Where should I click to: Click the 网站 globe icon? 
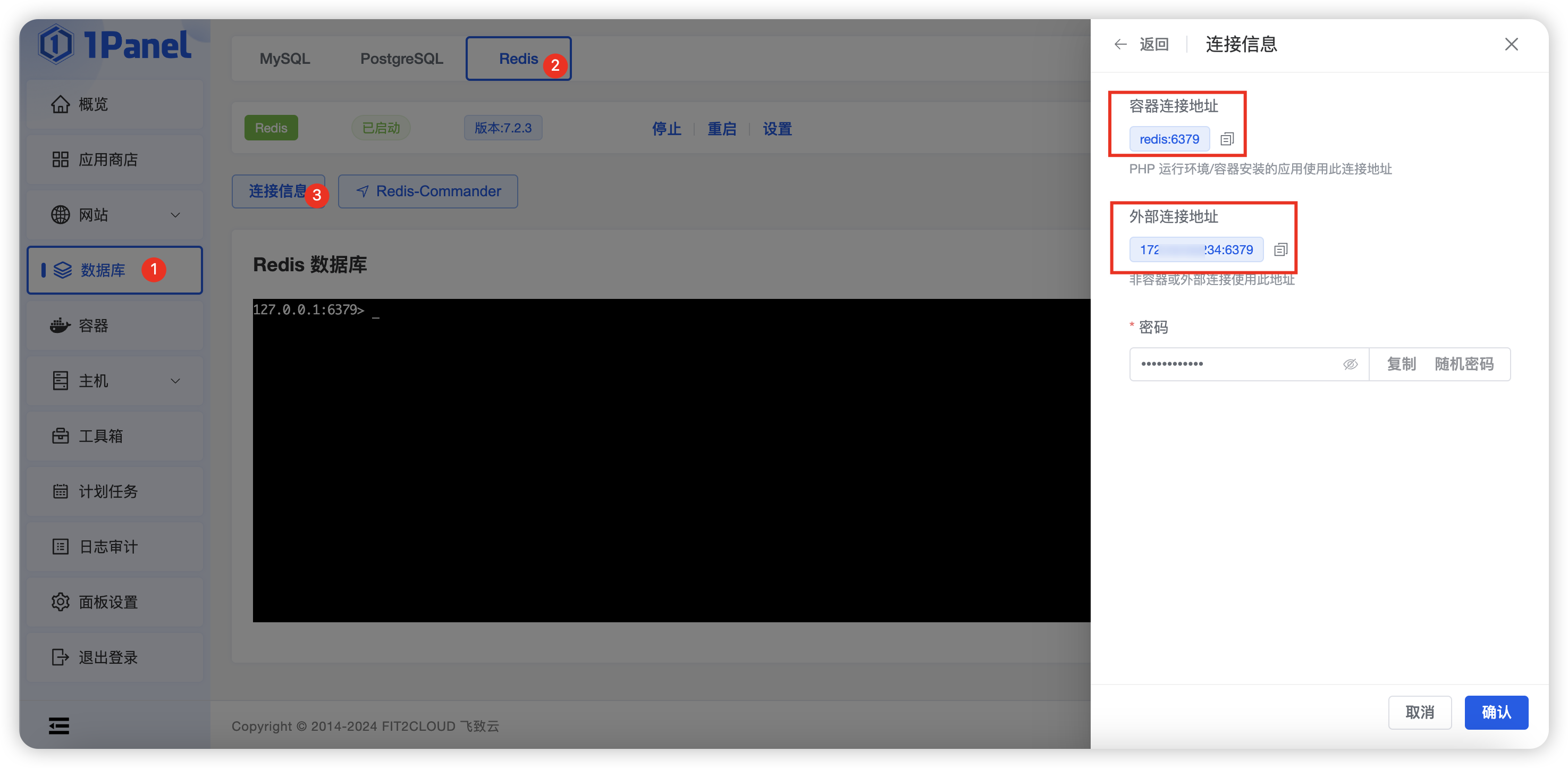pyautogui.click(x=60, y=215)
